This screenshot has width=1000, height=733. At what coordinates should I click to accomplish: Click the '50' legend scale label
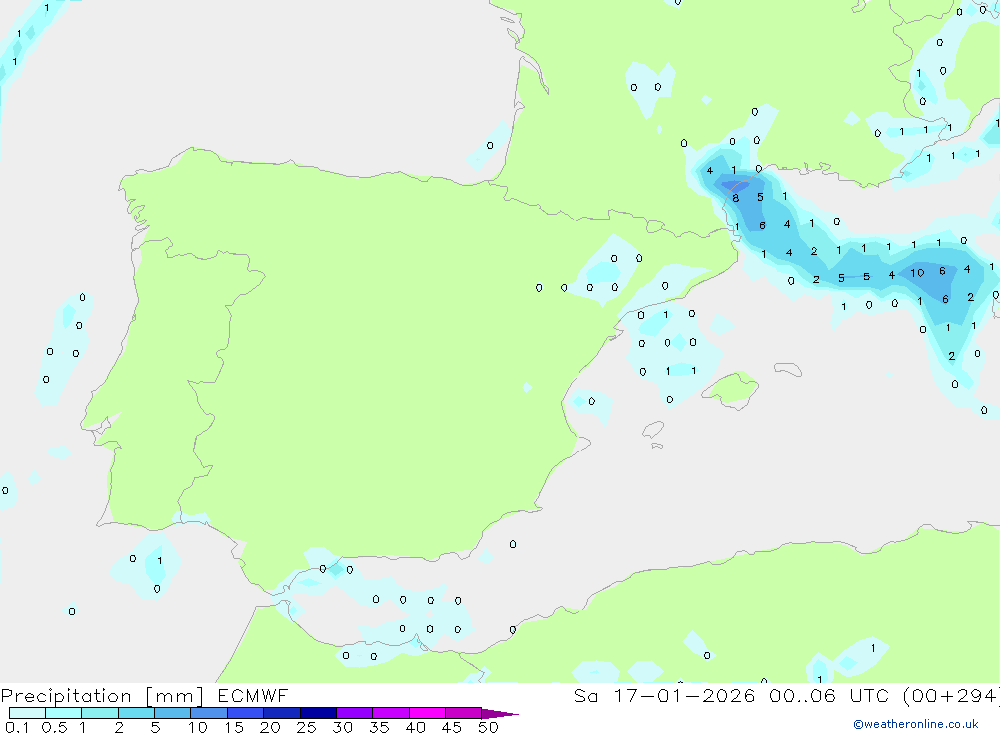(488, 727)
